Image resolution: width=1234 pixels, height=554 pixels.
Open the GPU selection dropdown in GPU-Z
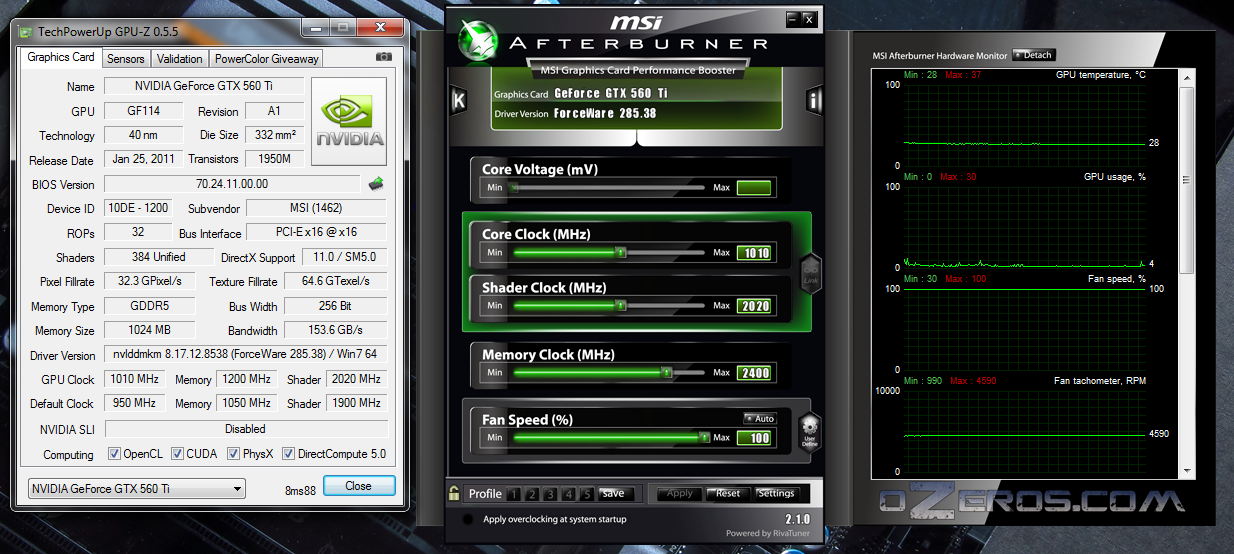[136, 489]
